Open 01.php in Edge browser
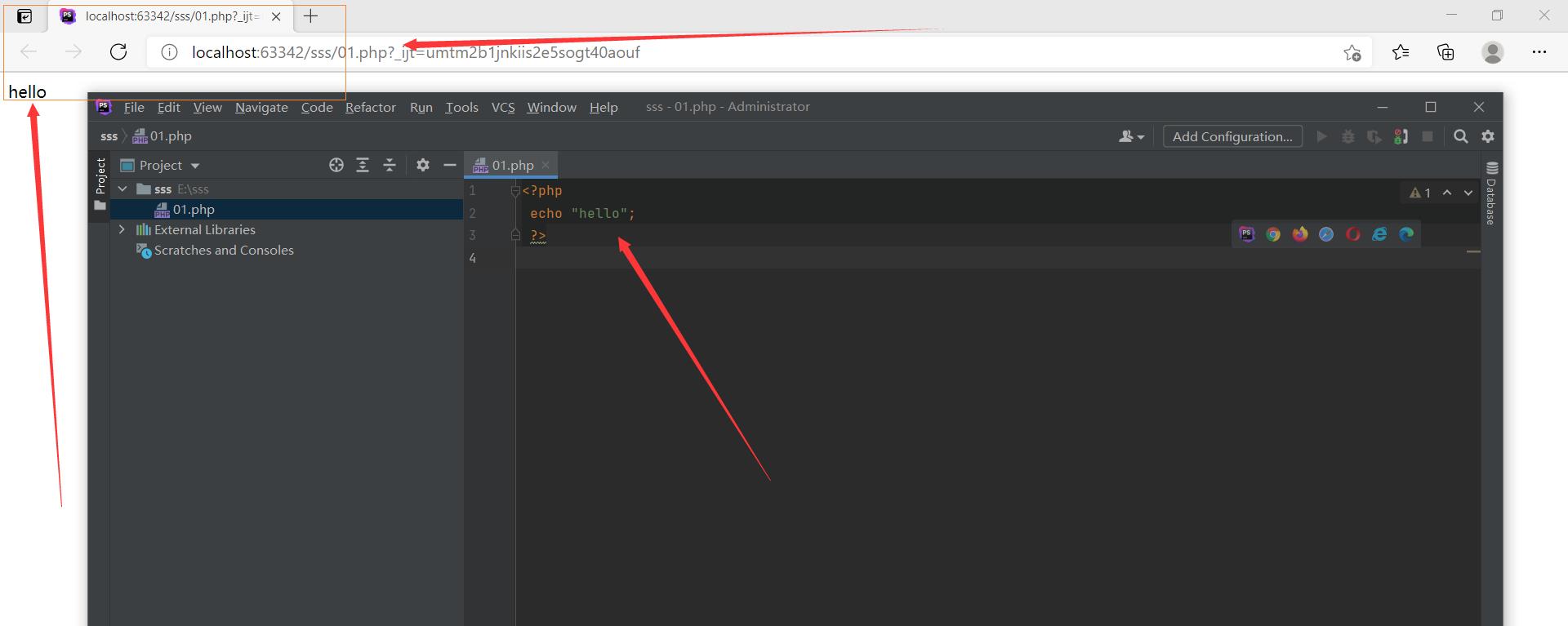The width and height of the screenshot is (1568, 626). 1406,234
